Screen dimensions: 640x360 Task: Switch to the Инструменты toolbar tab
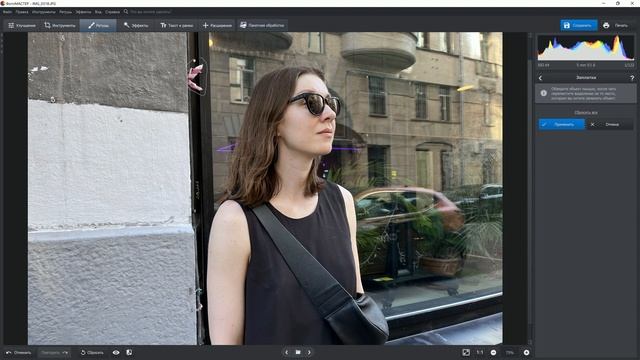point(60,25)
